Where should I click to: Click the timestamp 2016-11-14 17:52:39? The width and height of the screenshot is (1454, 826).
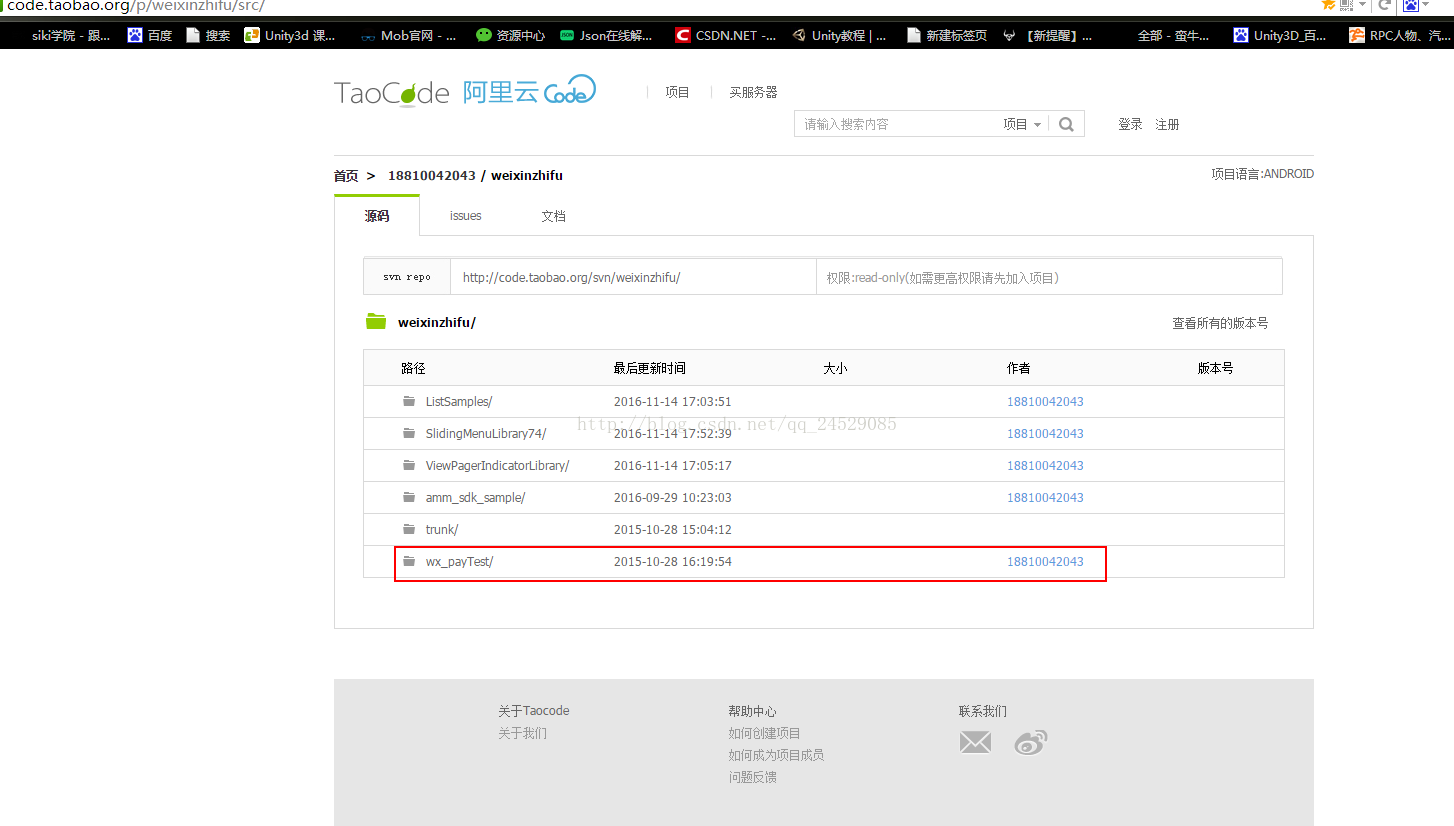673,433
